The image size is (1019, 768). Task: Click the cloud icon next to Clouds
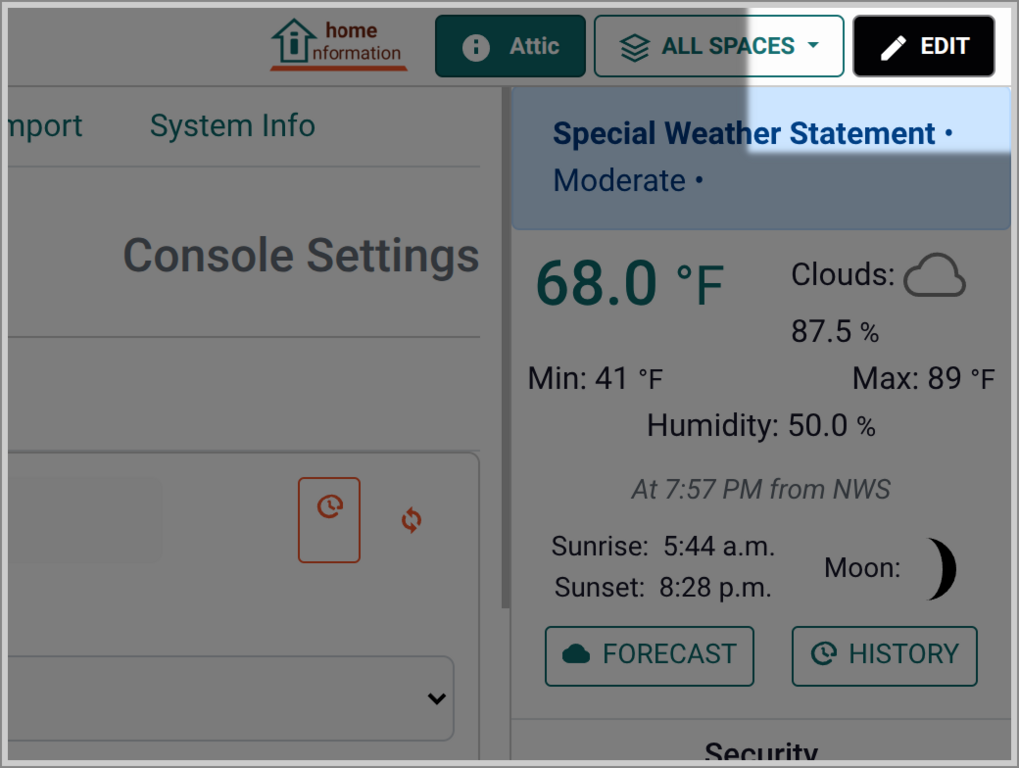point(935,275)
